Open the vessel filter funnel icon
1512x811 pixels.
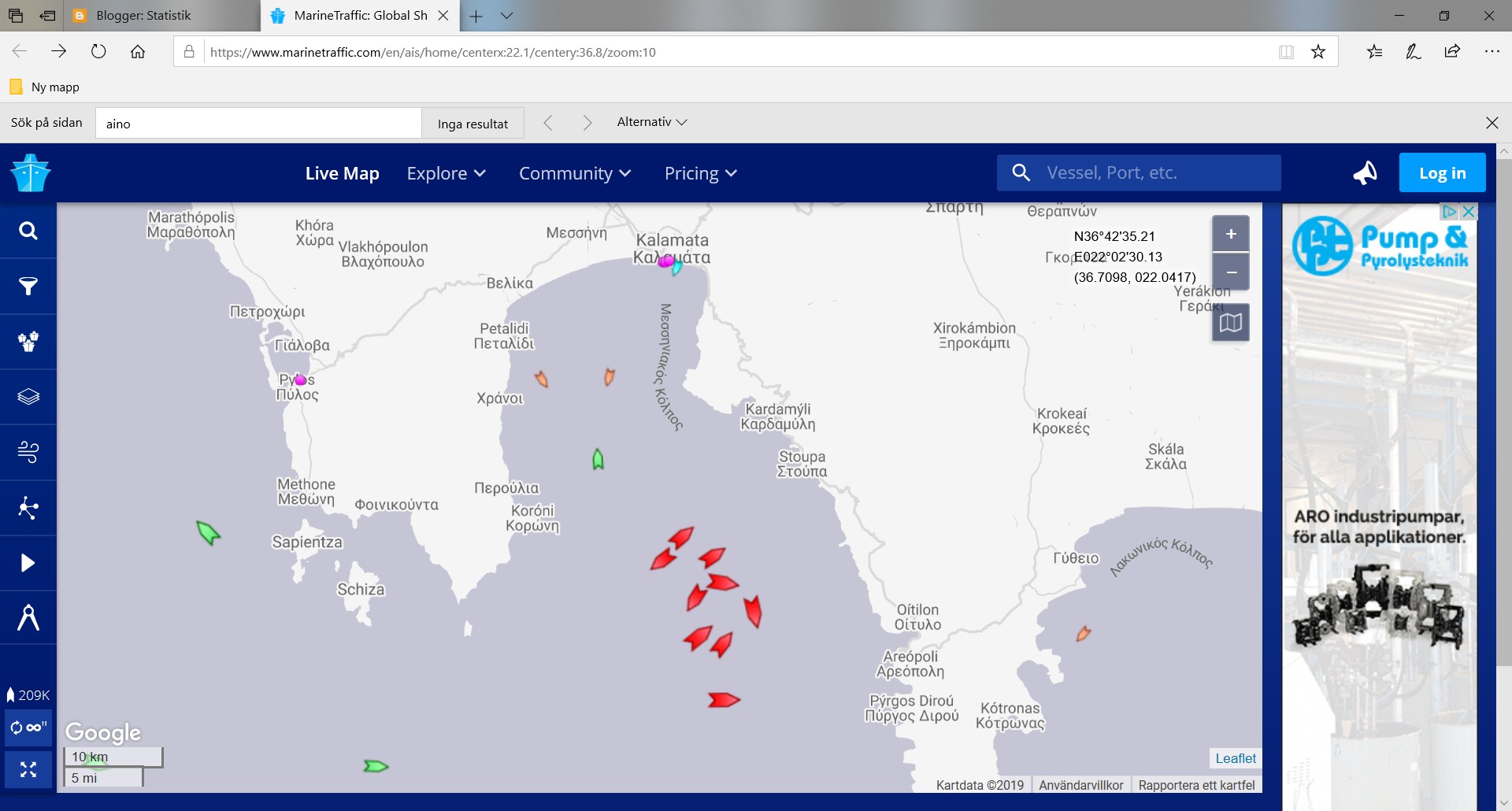click(x=28, y=286)
